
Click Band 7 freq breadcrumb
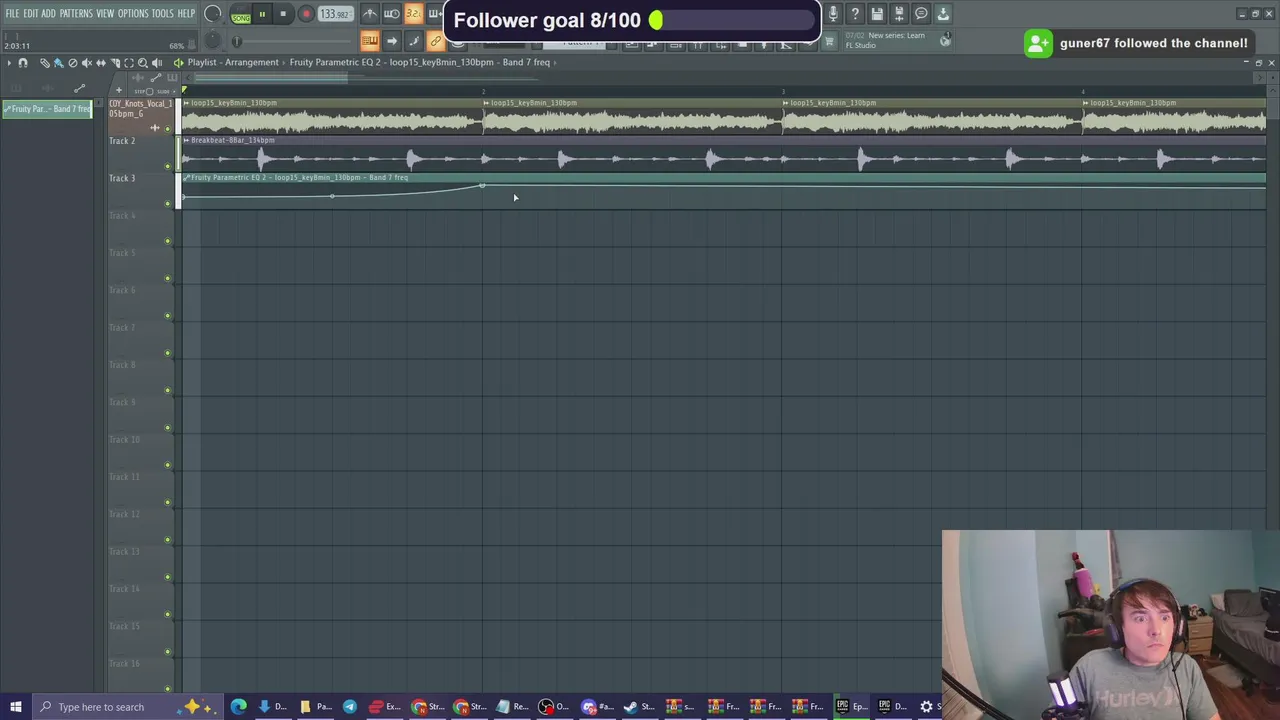click(527, 62)
